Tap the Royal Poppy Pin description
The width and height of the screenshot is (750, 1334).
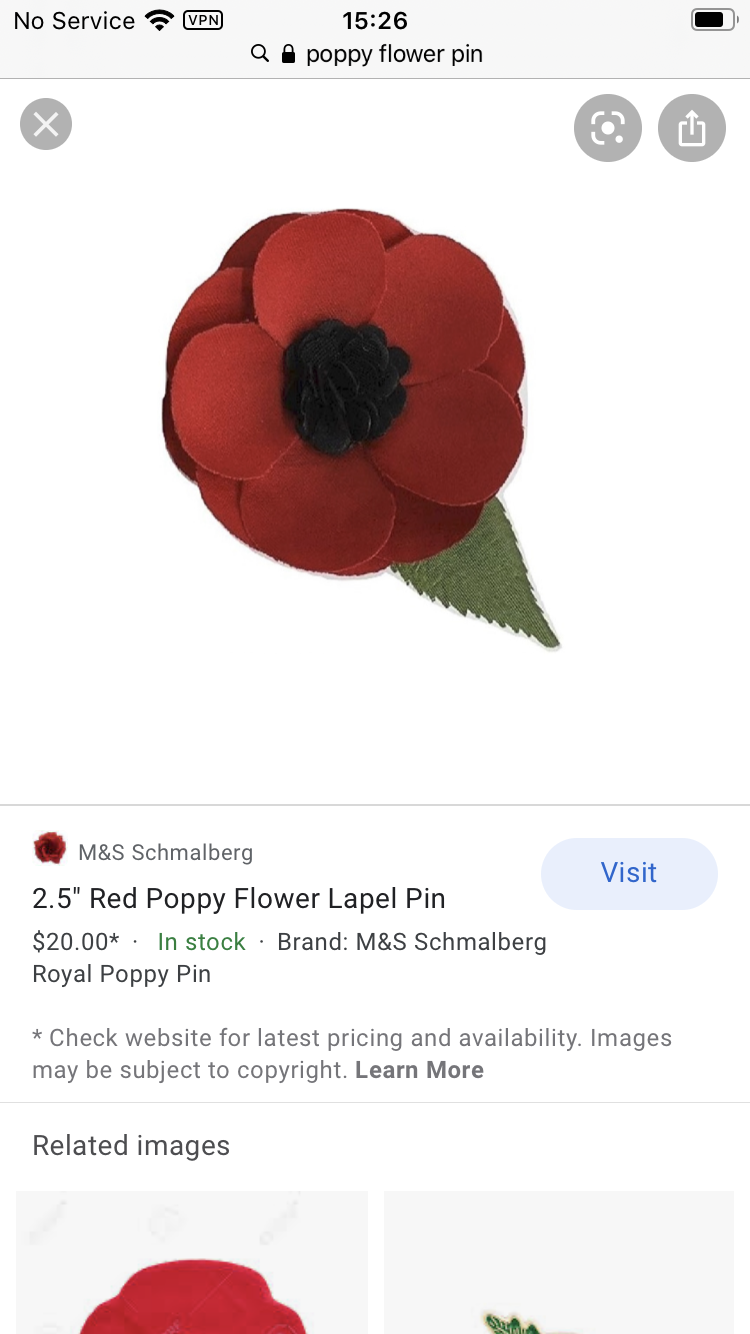[122, 975]
